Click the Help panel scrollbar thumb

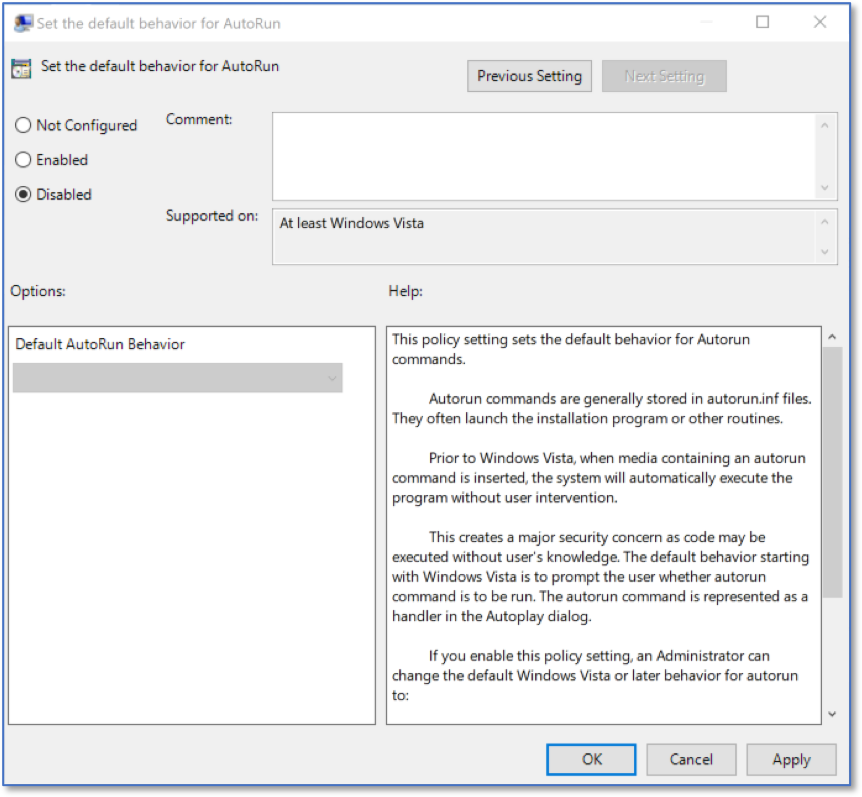[832, 472]
